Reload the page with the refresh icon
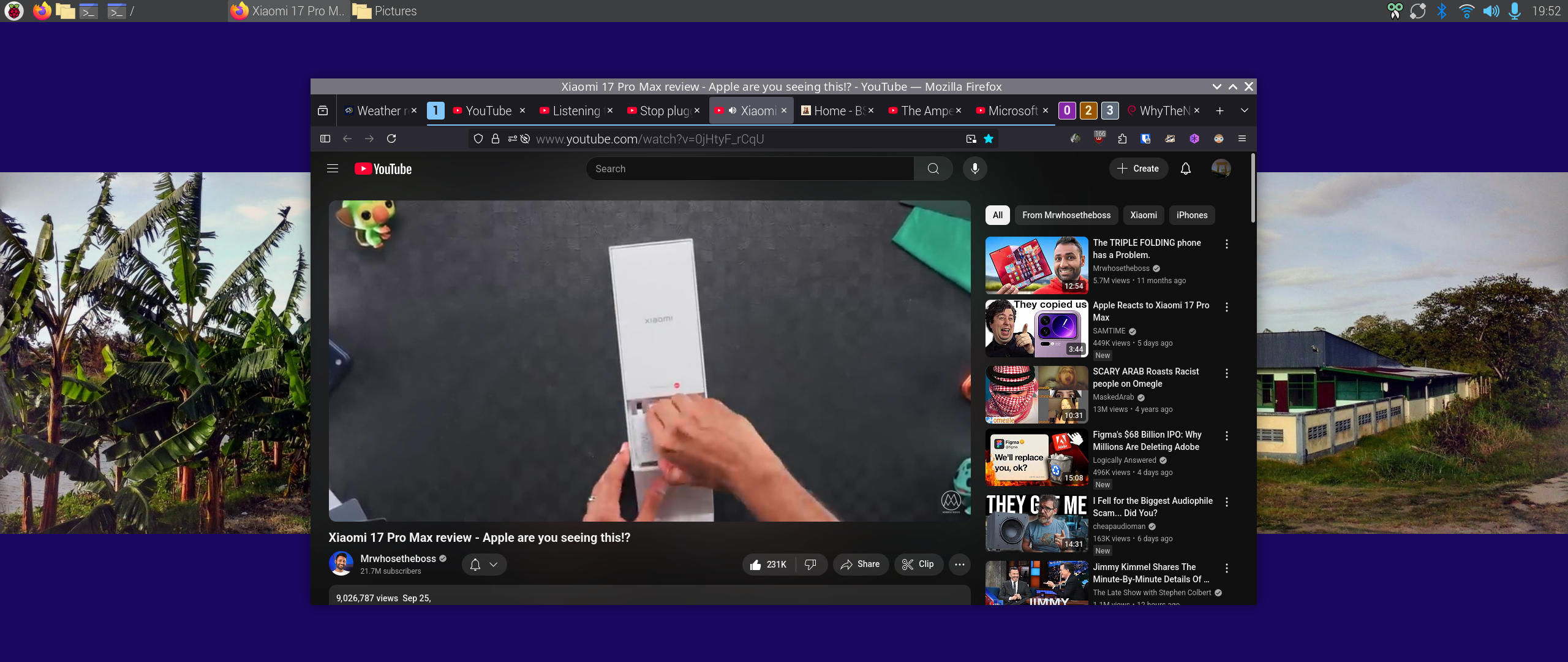Image resolution: width=1568 pixels, height=662 pixels. pos(391,139)
